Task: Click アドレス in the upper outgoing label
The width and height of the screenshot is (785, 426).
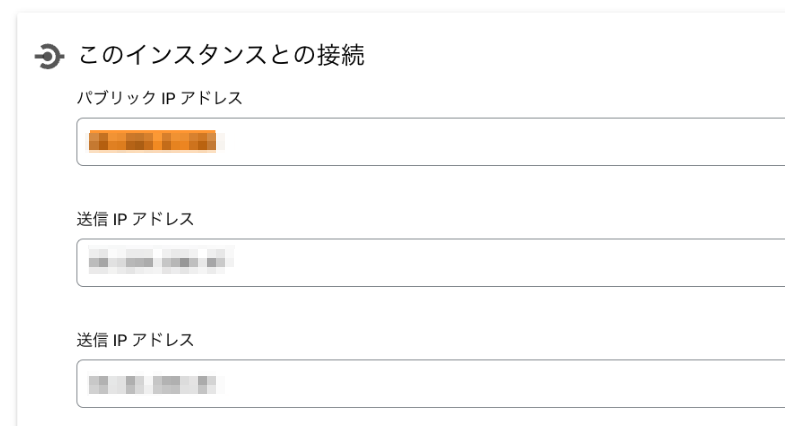Action: (x=163, y=219)
